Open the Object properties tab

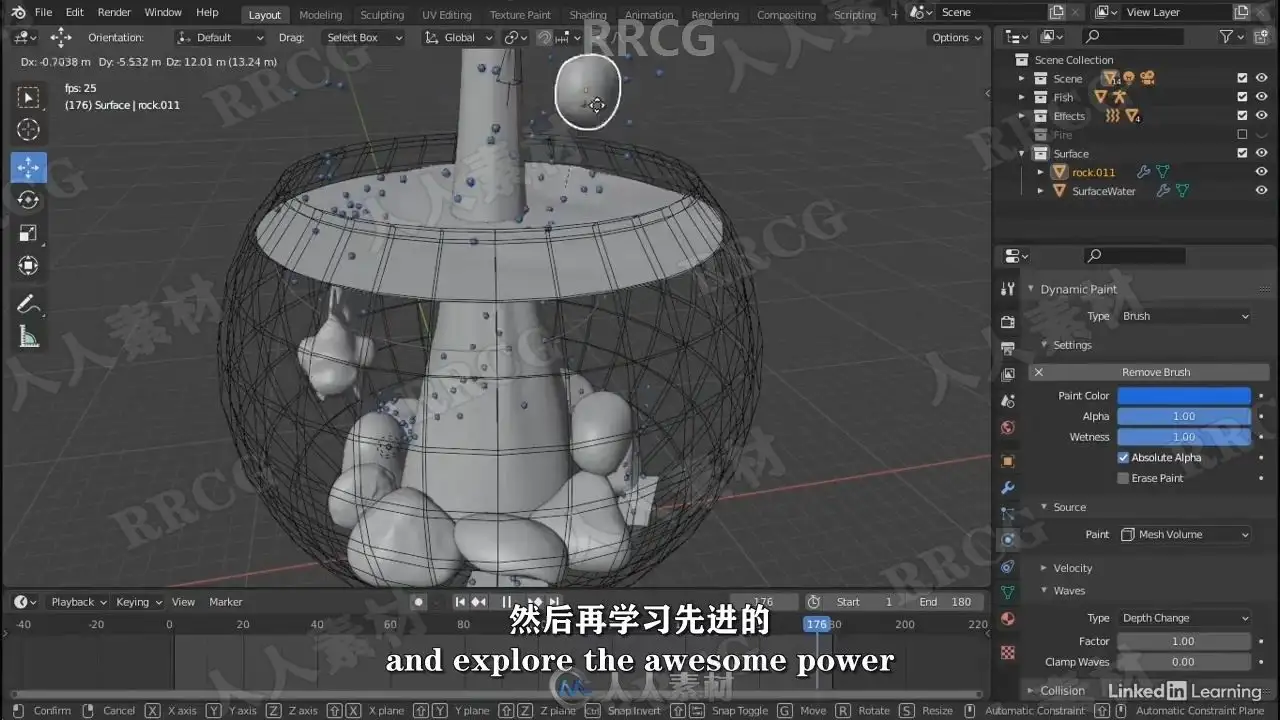click(x=1008, y=461)
